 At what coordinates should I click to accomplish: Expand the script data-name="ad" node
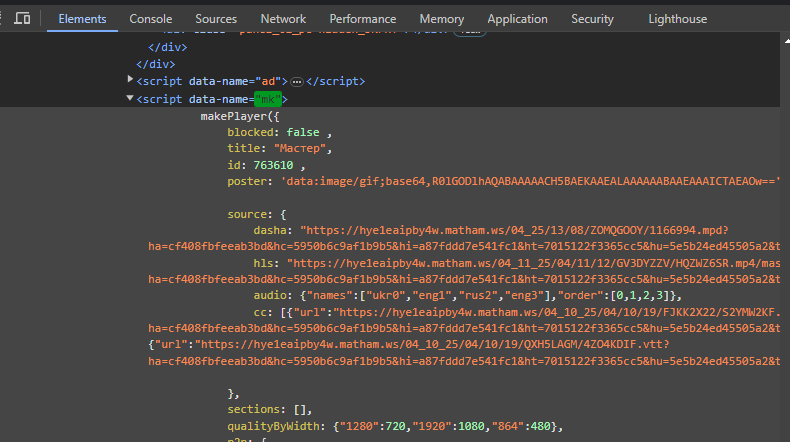click(x=130, y=79)
